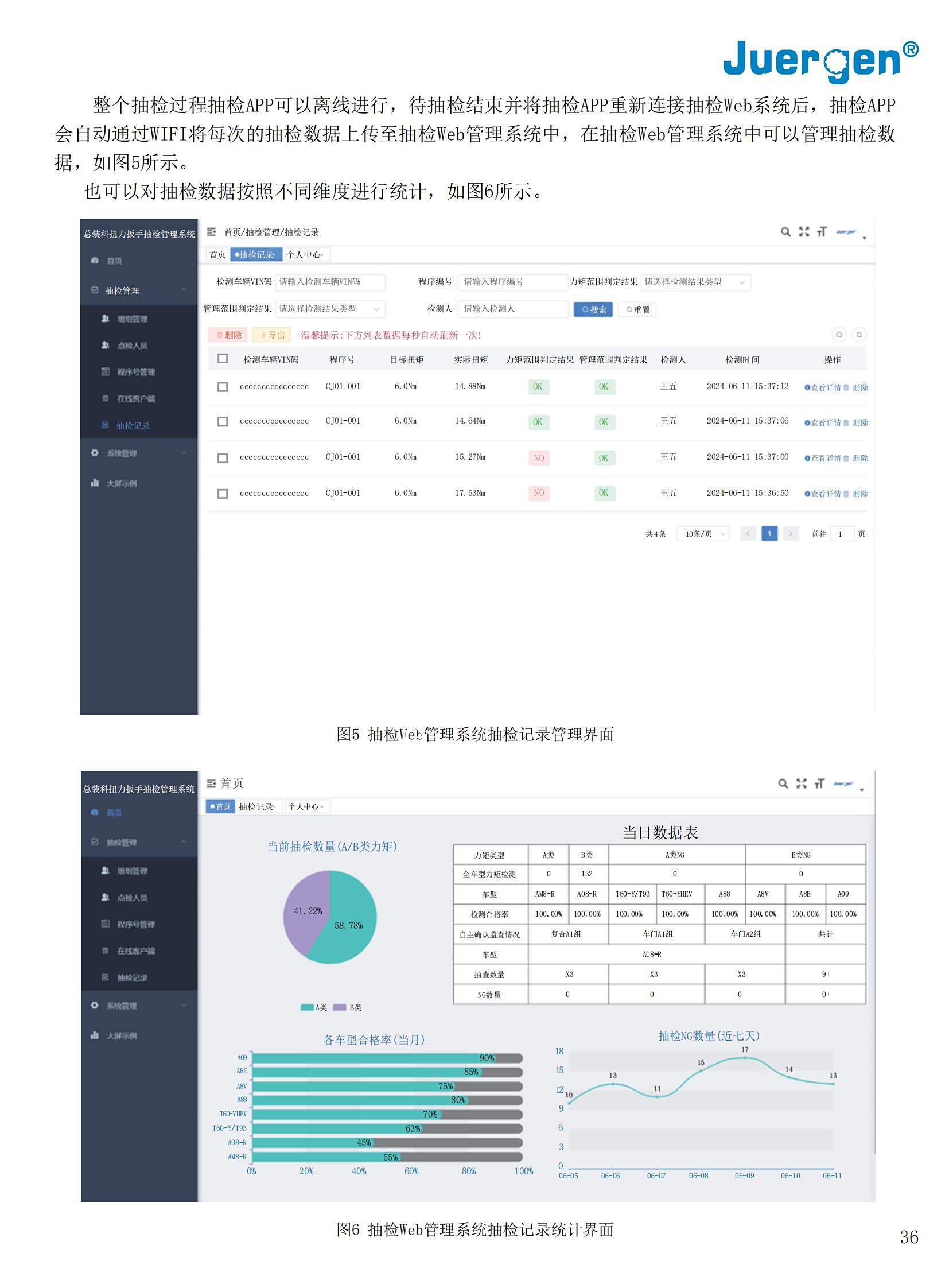Click the purple B类 legend swatch

pyautogui.click(x=340, y=1007)
